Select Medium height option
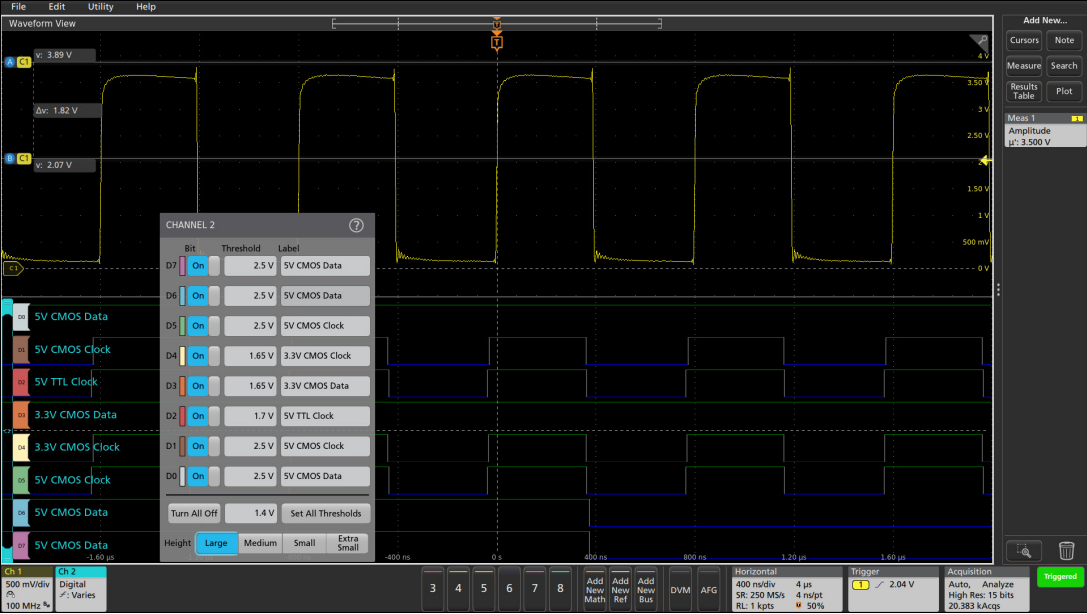 (x=260, y=543)
